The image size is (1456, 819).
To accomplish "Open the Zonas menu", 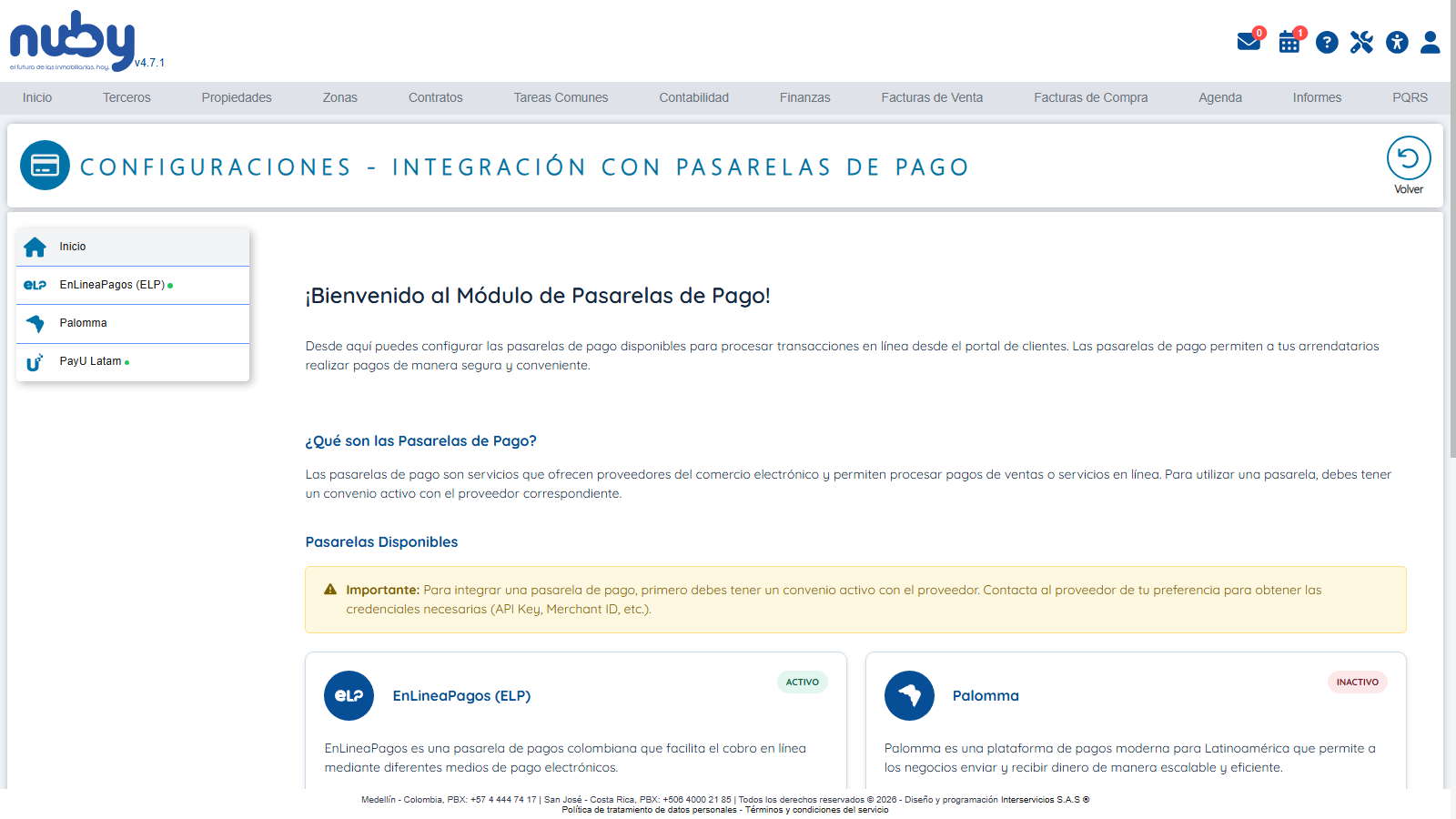I will (339, 97).
